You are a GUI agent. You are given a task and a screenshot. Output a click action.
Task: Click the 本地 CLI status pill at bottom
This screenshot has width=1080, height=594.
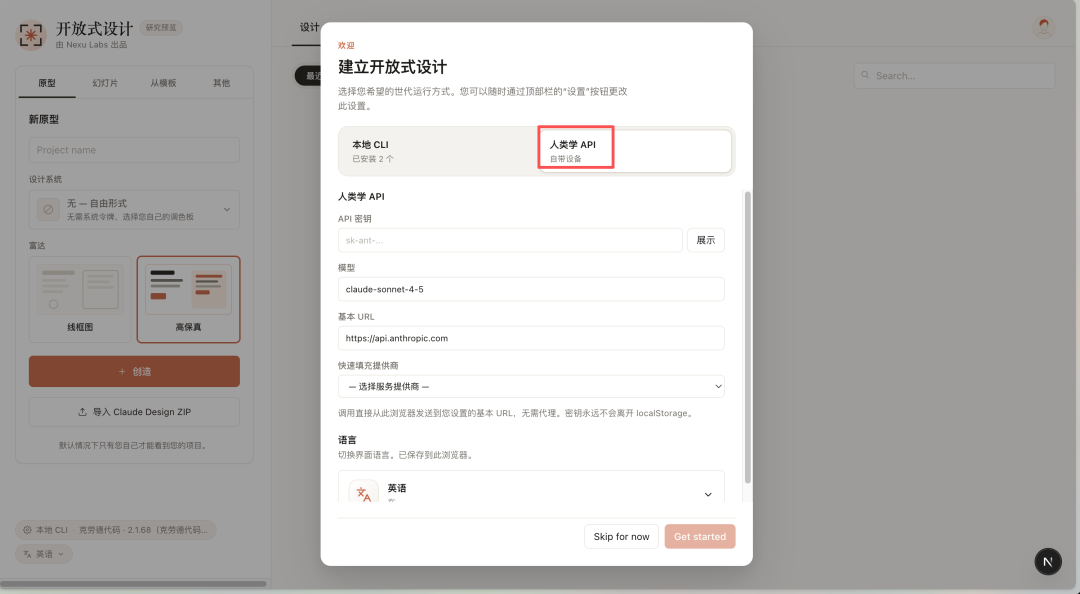[115, 530]
